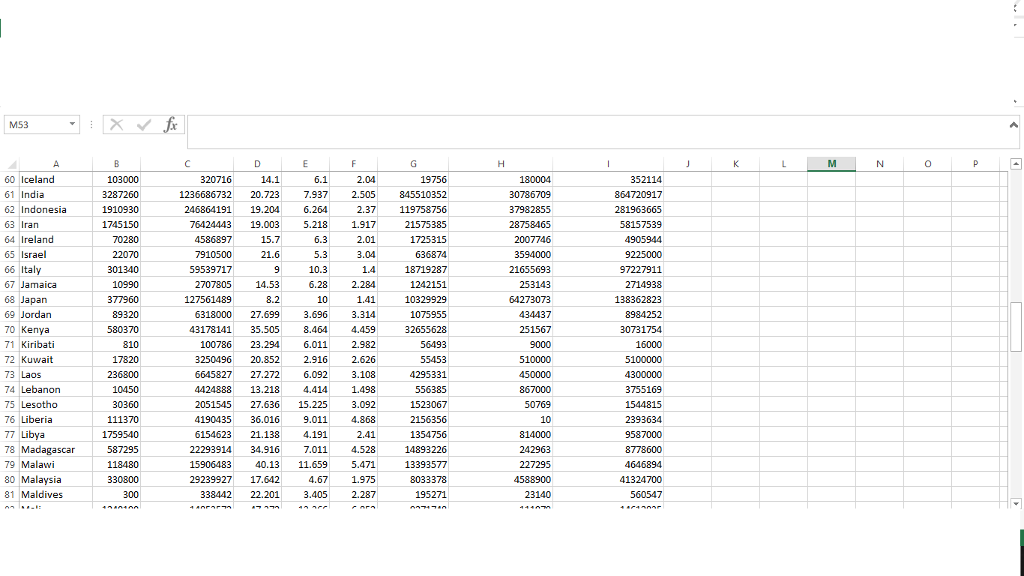This screenshot has height=576, width=1024.
Task: Select the column A header
Action: click(x=55, y=163)
